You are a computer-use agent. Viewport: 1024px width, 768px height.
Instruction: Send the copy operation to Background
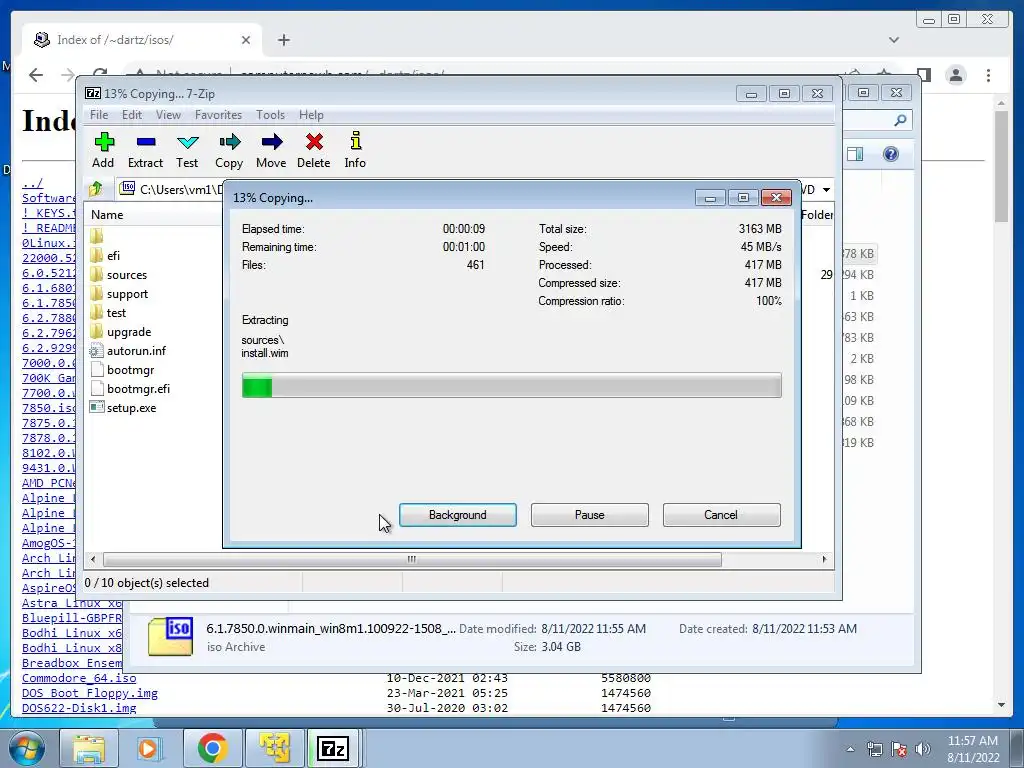click(x=458, y=515)
